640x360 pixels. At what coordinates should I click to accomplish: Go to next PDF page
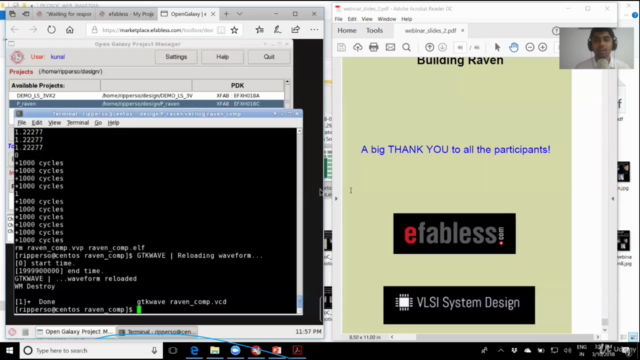pos(442,47)
